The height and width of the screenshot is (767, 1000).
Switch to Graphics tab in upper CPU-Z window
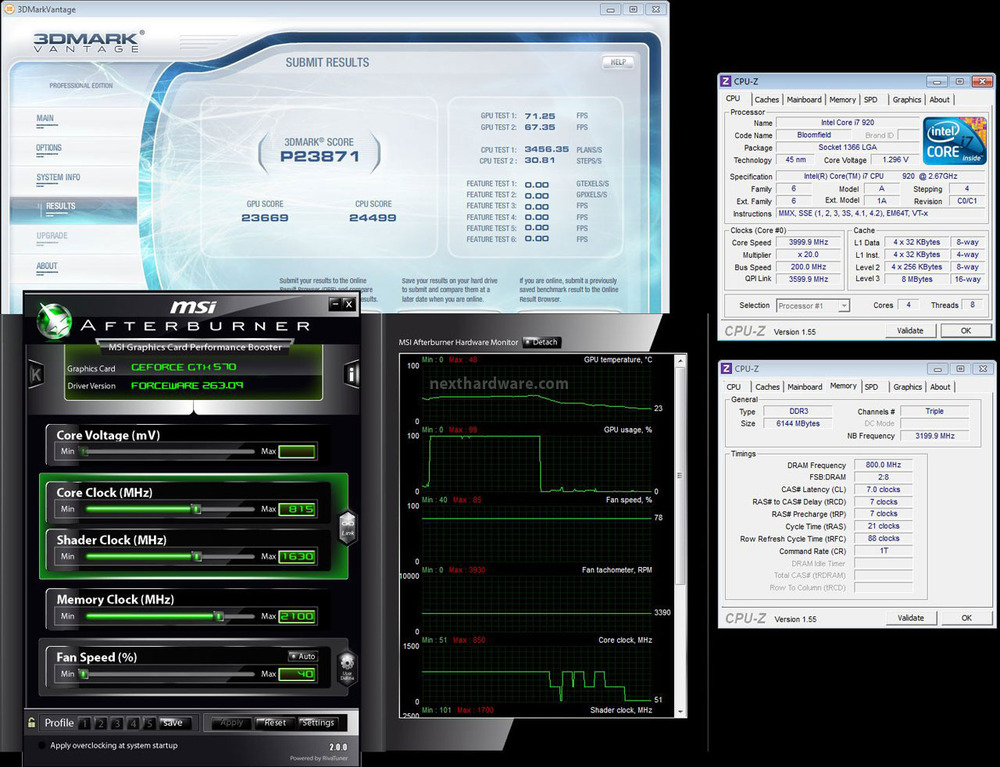[906, 99]
